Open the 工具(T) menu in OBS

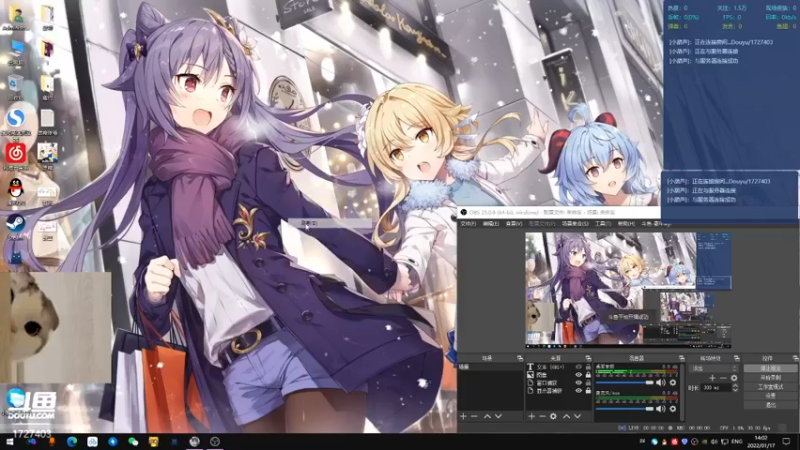603,223
